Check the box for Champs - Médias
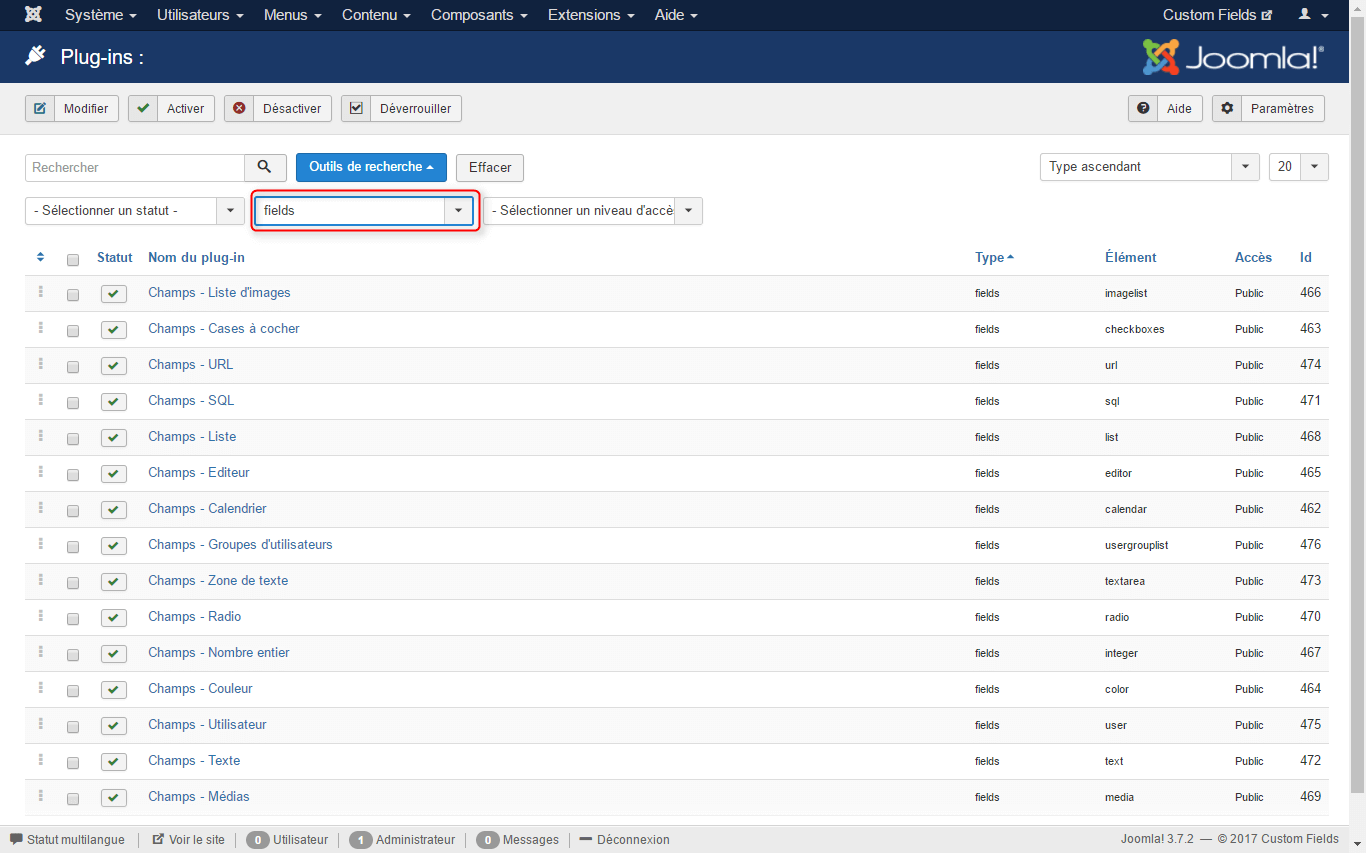The width and height of the screenshot is (1366, 853). [x=73, y=799]
